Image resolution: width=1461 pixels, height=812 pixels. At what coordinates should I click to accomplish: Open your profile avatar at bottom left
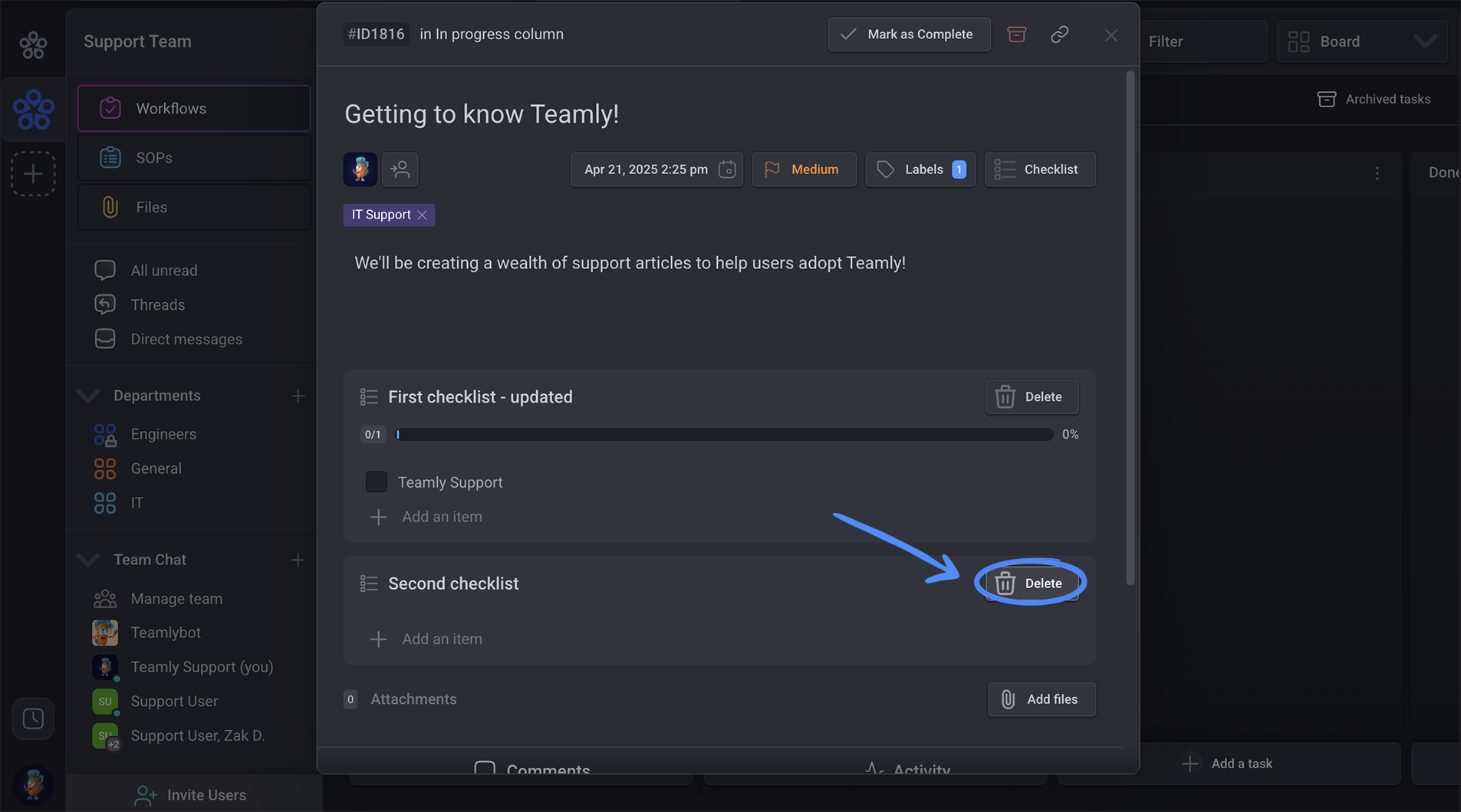click(x=33, y=785)
